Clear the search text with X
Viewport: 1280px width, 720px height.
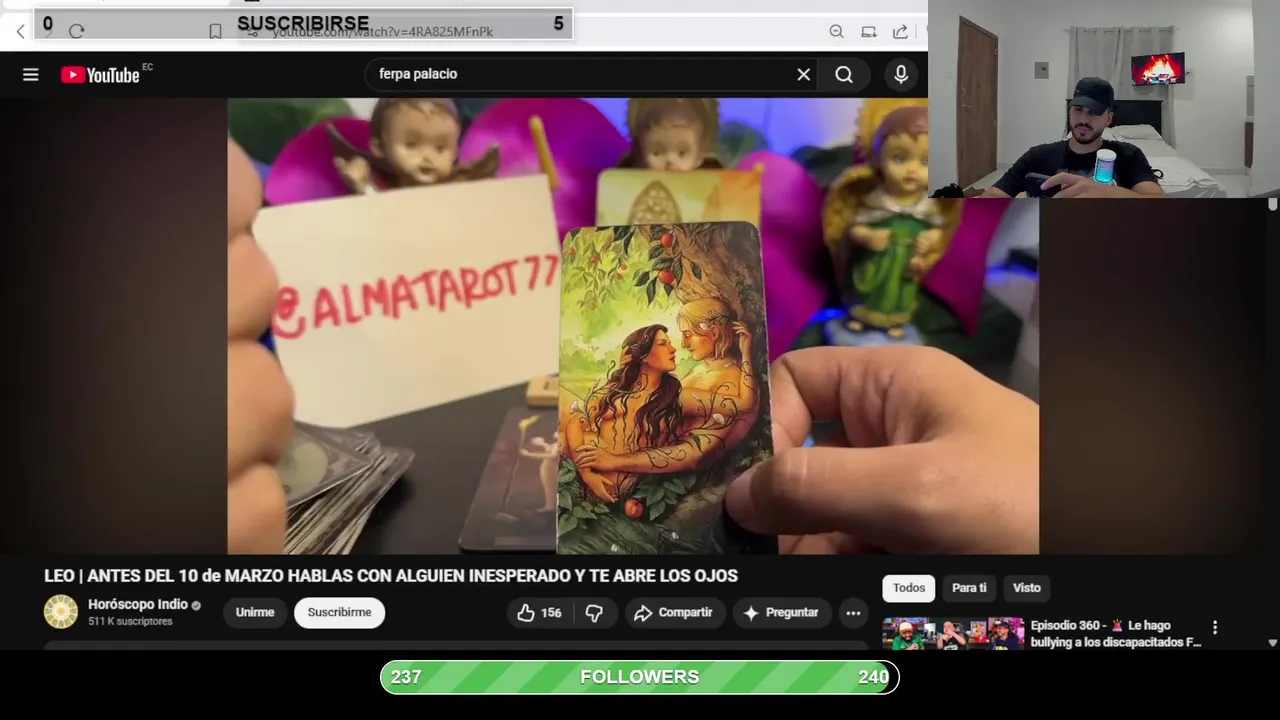tap(803, 74)
